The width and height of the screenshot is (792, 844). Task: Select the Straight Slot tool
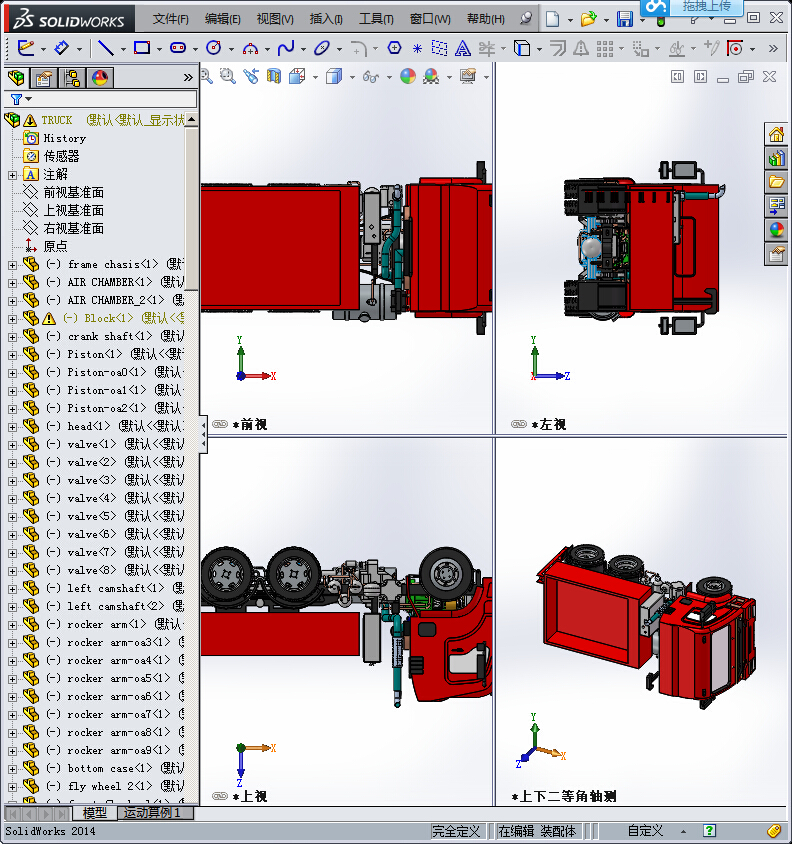tap(178, 48)
